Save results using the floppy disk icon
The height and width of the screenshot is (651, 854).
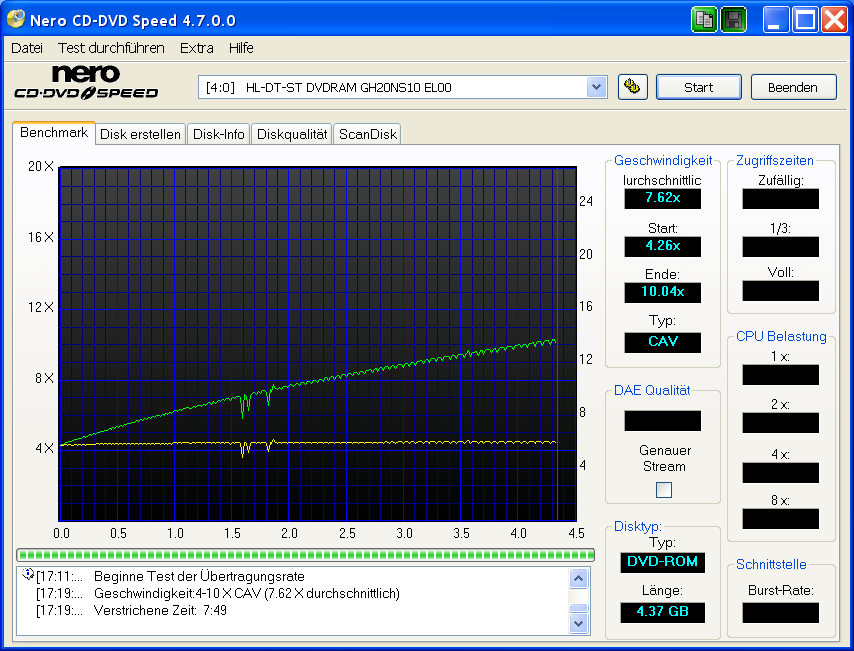[733, 19]
